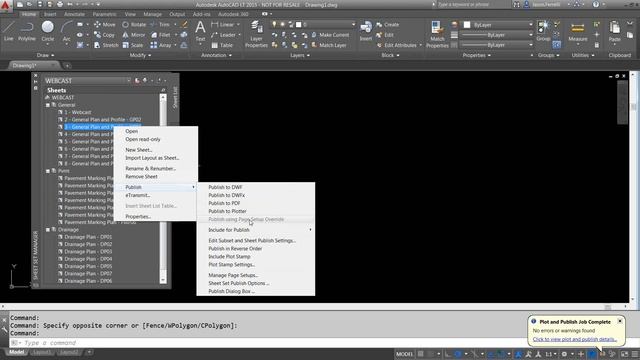Viewport: 640px width, 360px height.
Task: Select Drainage Plan - DP01 sheet
Action: click(x=88, y=237)
